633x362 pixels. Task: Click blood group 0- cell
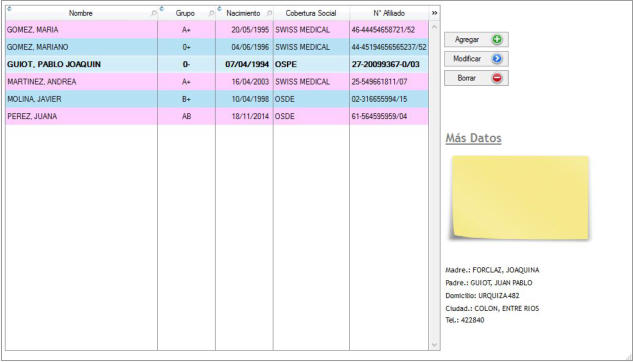186,65
